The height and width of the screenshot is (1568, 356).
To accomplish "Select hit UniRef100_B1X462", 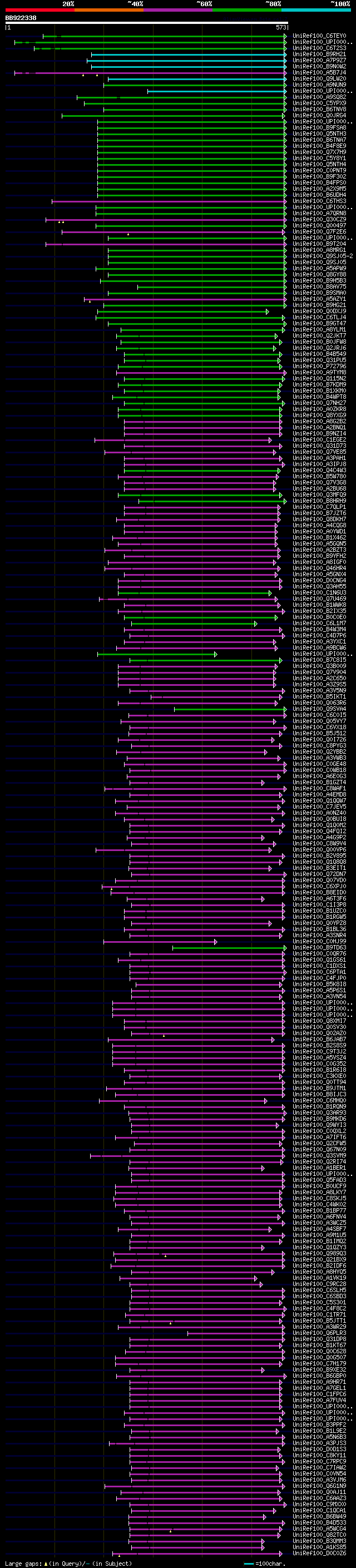I will pos(319,538).
